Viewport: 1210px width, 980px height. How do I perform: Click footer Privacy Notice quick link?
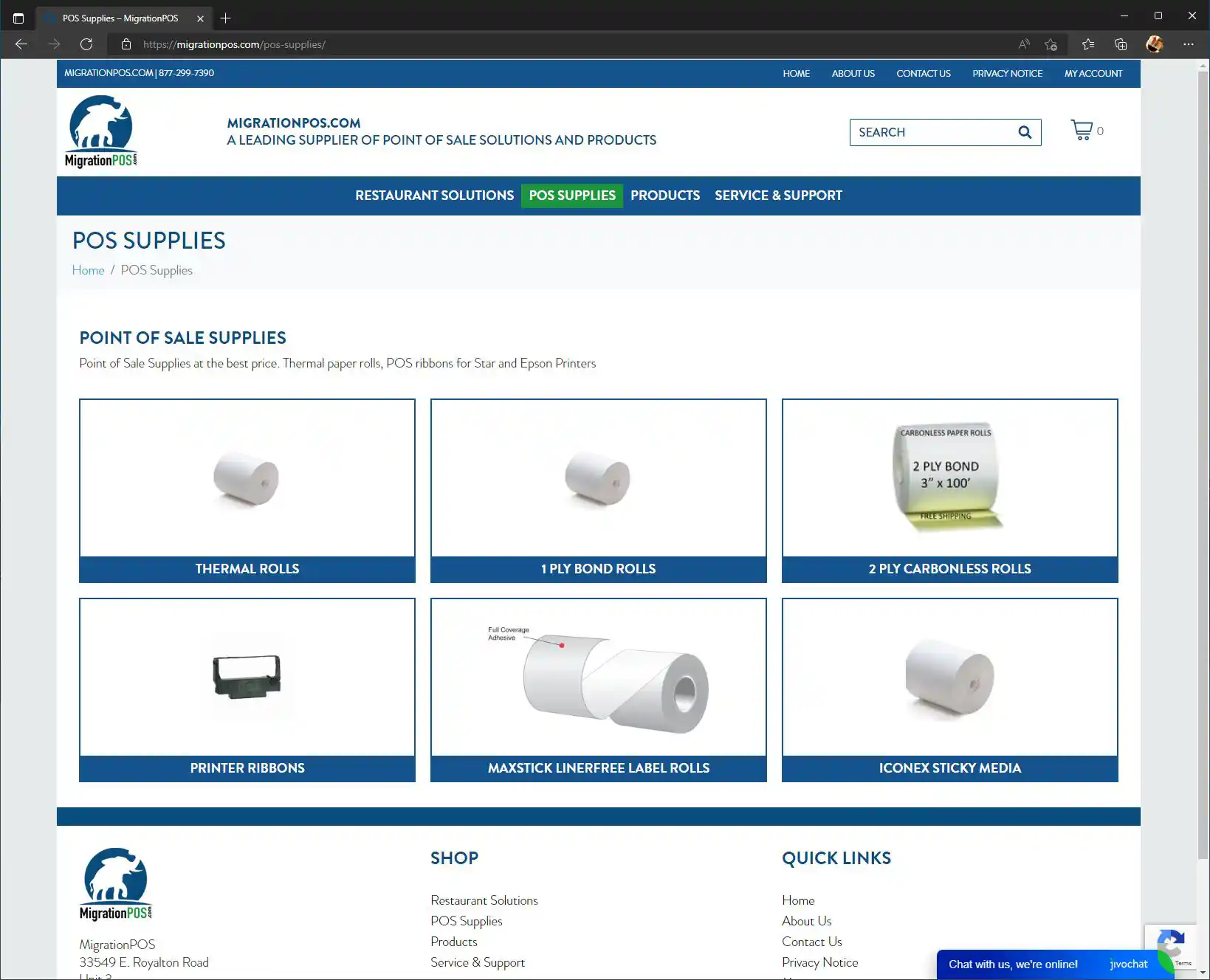click(819, 962)
